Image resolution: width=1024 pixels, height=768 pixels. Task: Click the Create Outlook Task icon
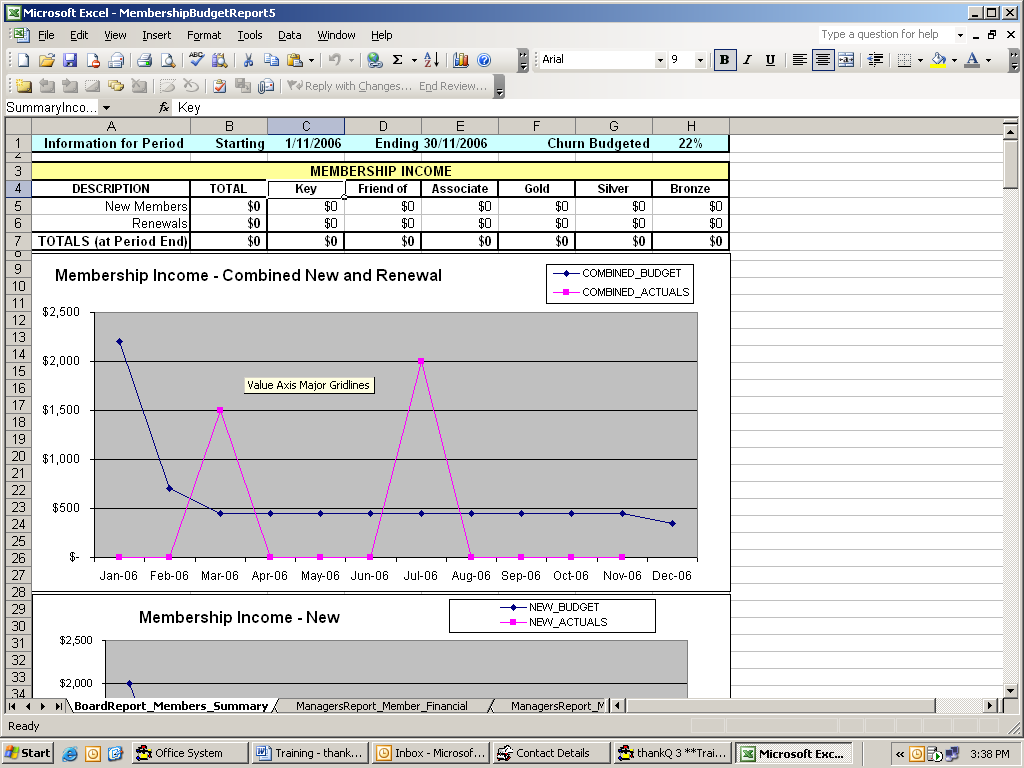point(220,86)
